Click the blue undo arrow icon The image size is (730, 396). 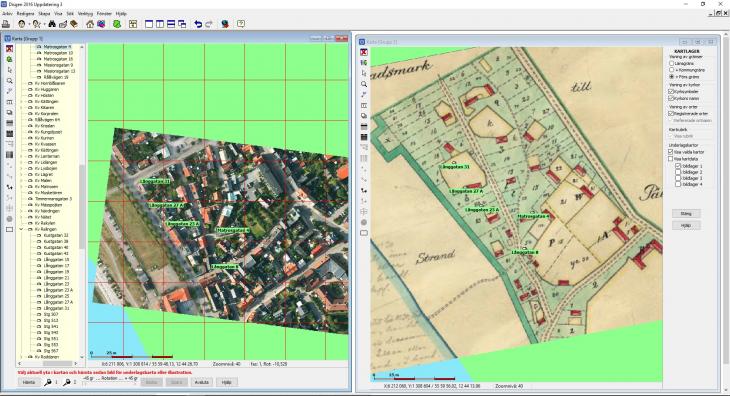pyautogui.click(x=198, y=24)
